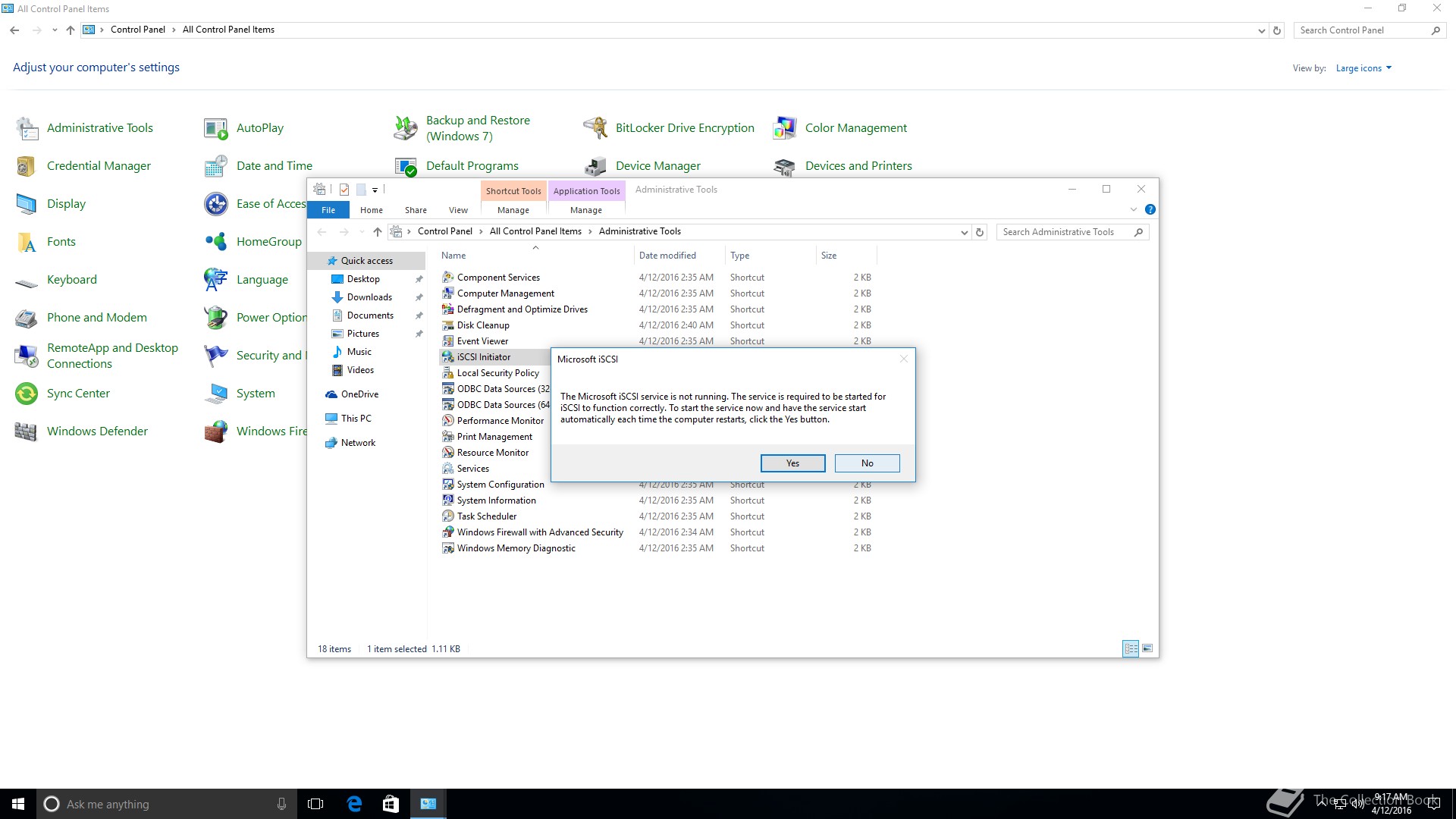Open Administrative Tools icon in Control Panel

point(27,128)
